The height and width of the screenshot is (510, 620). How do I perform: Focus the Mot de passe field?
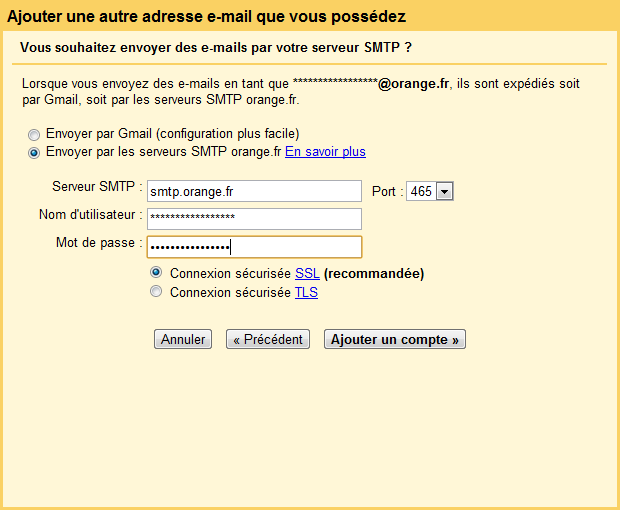coord(254,247)
